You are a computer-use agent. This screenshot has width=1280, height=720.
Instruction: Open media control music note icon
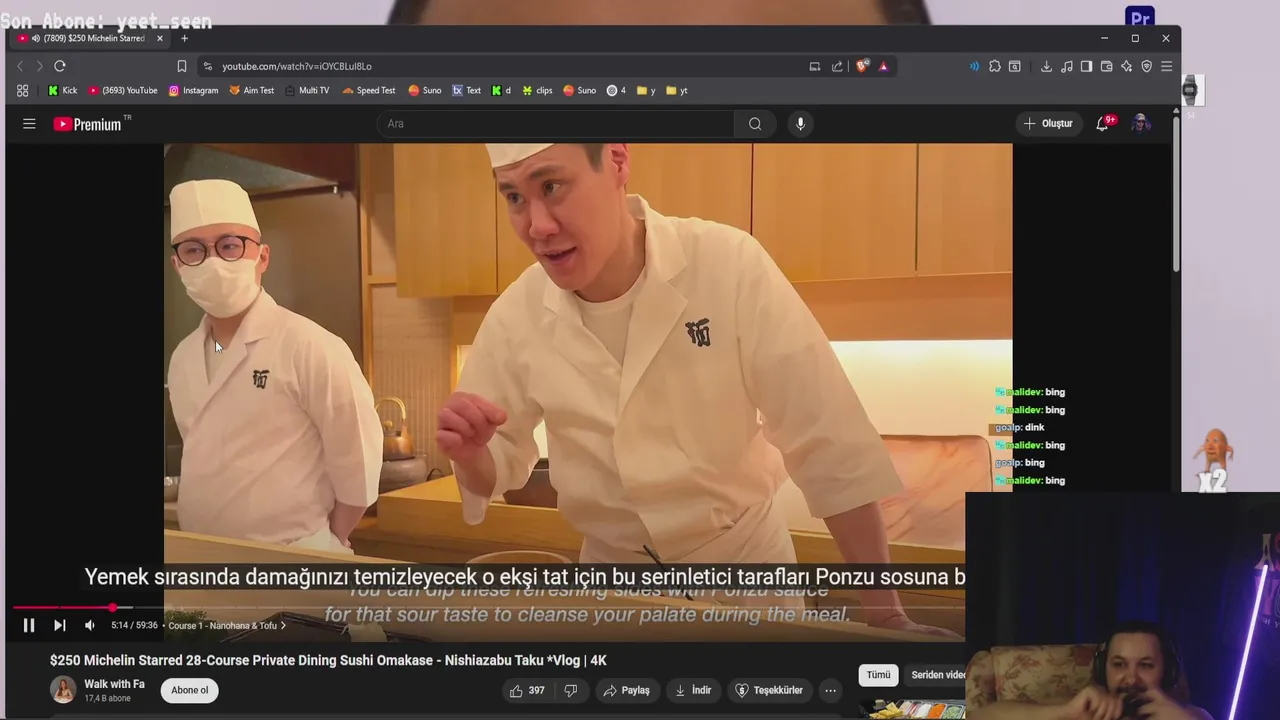(1067, 66)
